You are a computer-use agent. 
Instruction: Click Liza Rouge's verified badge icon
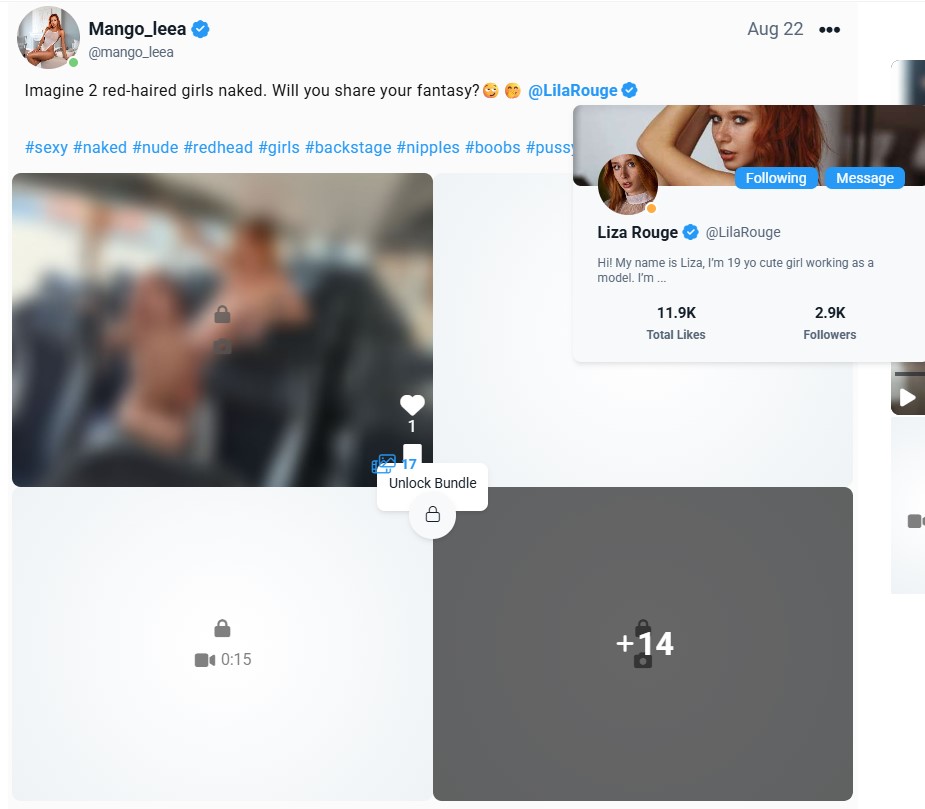(690, 233)
